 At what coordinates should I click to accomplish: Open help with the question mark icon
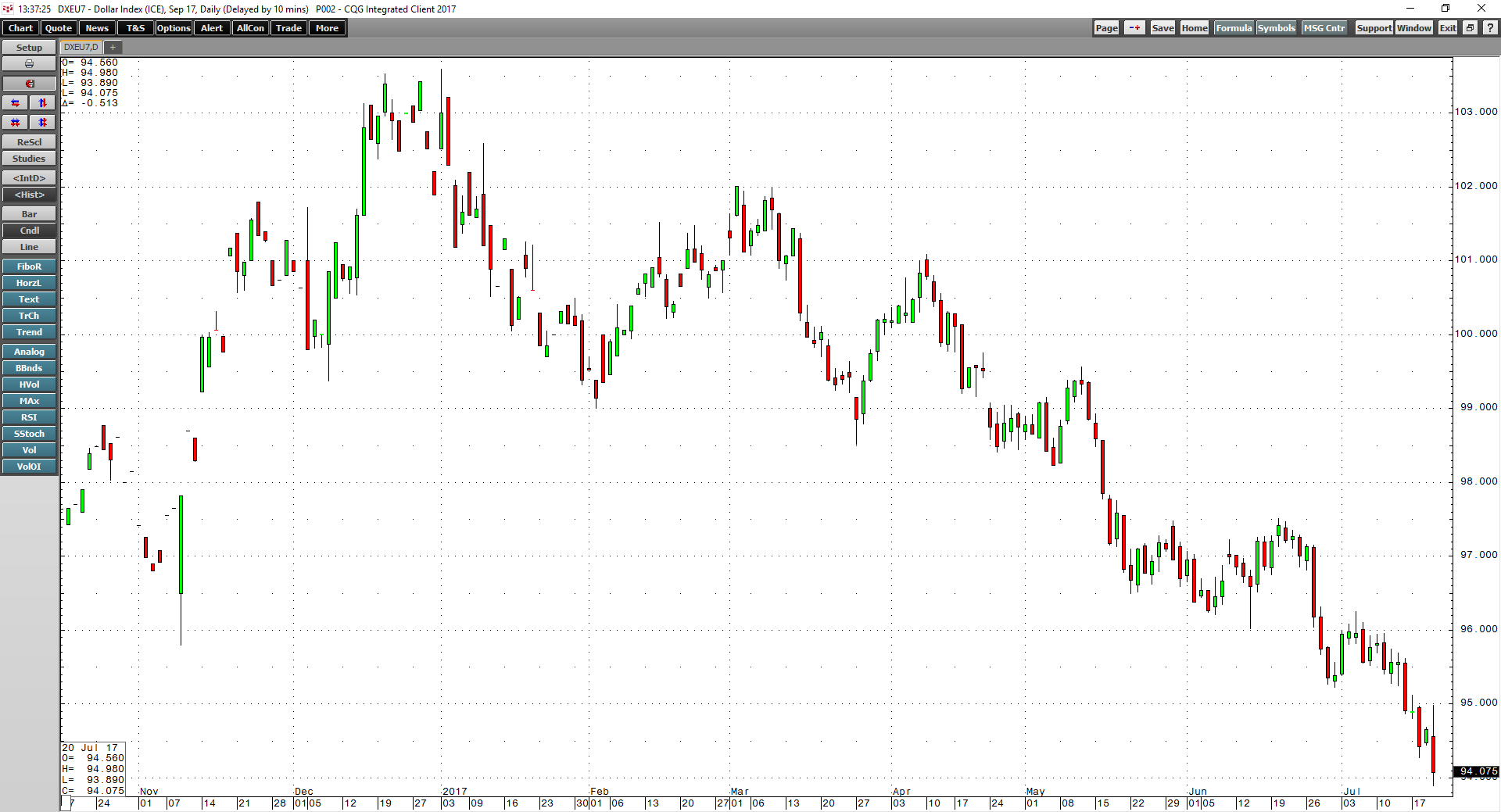[1490, 28]
